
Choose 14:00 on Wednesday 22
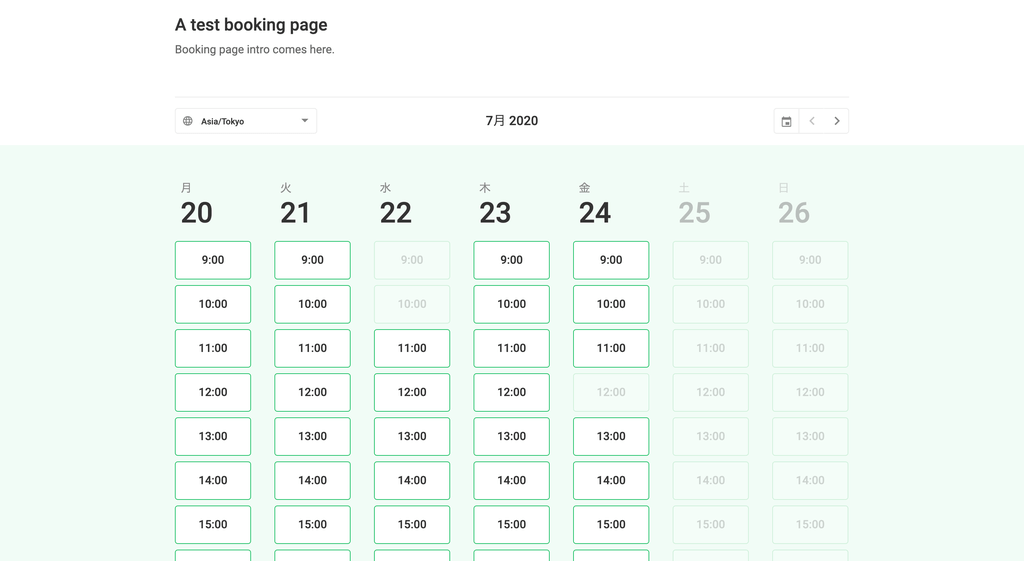coord(412,481)
